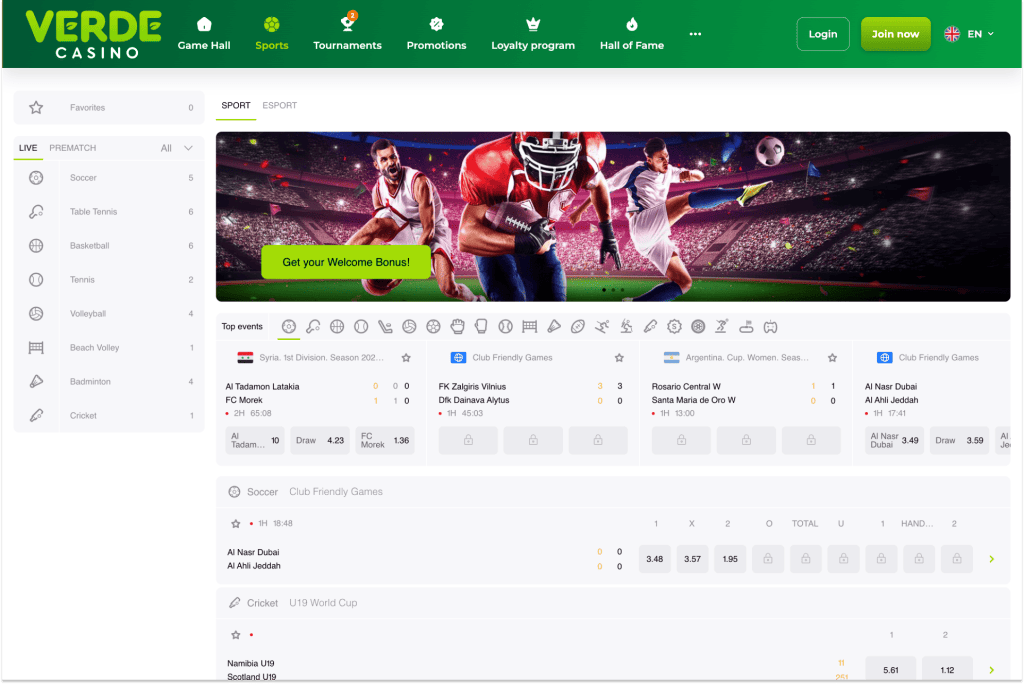Switch to the SPORT tab
This screenshot has width=1024, height=684.
[236, 106]
